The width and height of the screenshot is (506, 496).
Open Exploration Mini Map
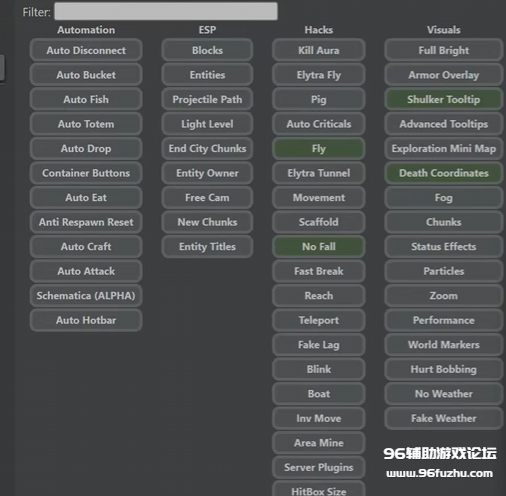(444, 148)
